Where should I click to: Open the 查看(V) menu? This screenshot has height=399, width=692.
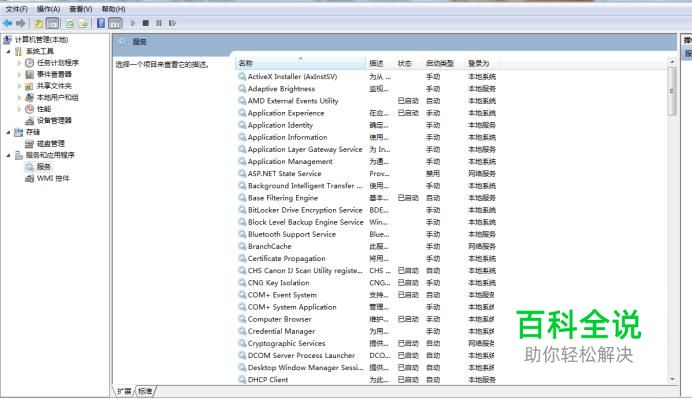click(81, 9)
